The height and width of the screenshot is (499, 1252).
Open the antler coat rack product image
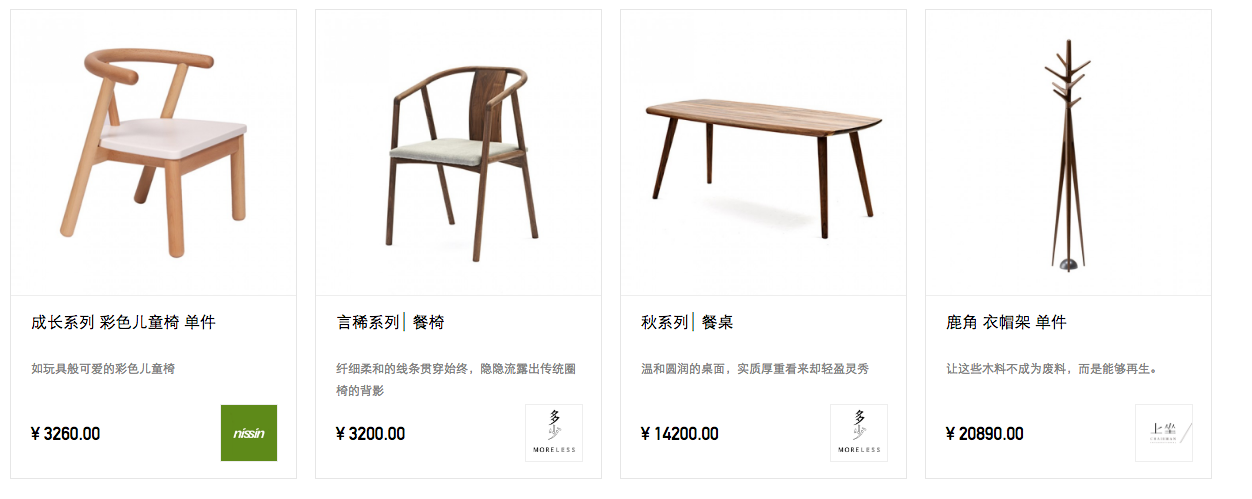[1069, 153]
